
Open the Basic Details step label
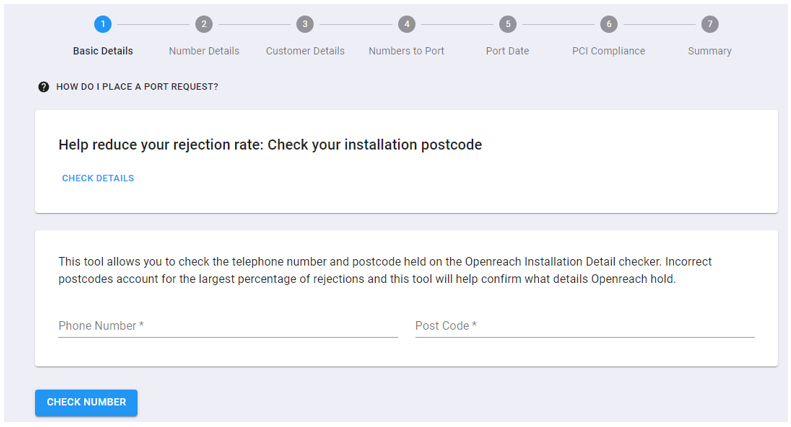[x=103, y=51]
